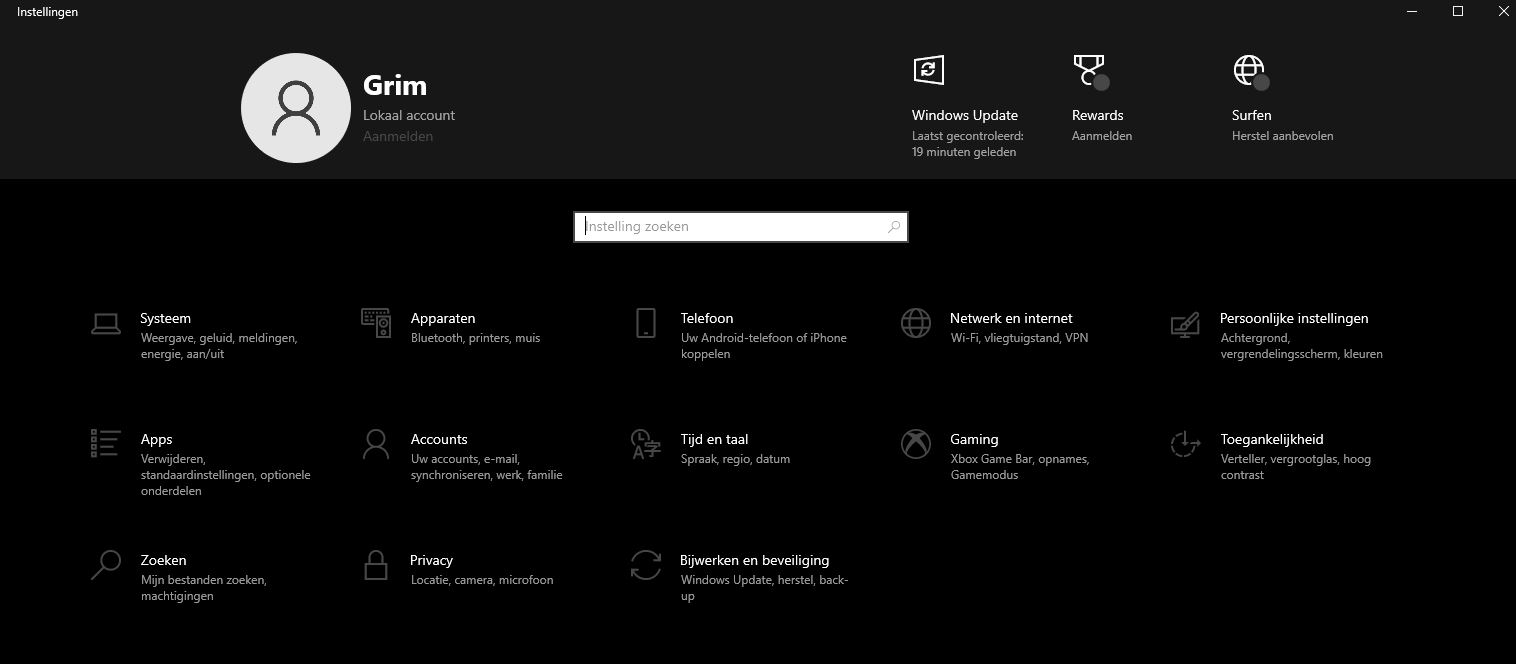Viewport: 1516px width, 664px height.
Task: Click 'Spraak, regio, datum' description
Action: pos(736,459)
